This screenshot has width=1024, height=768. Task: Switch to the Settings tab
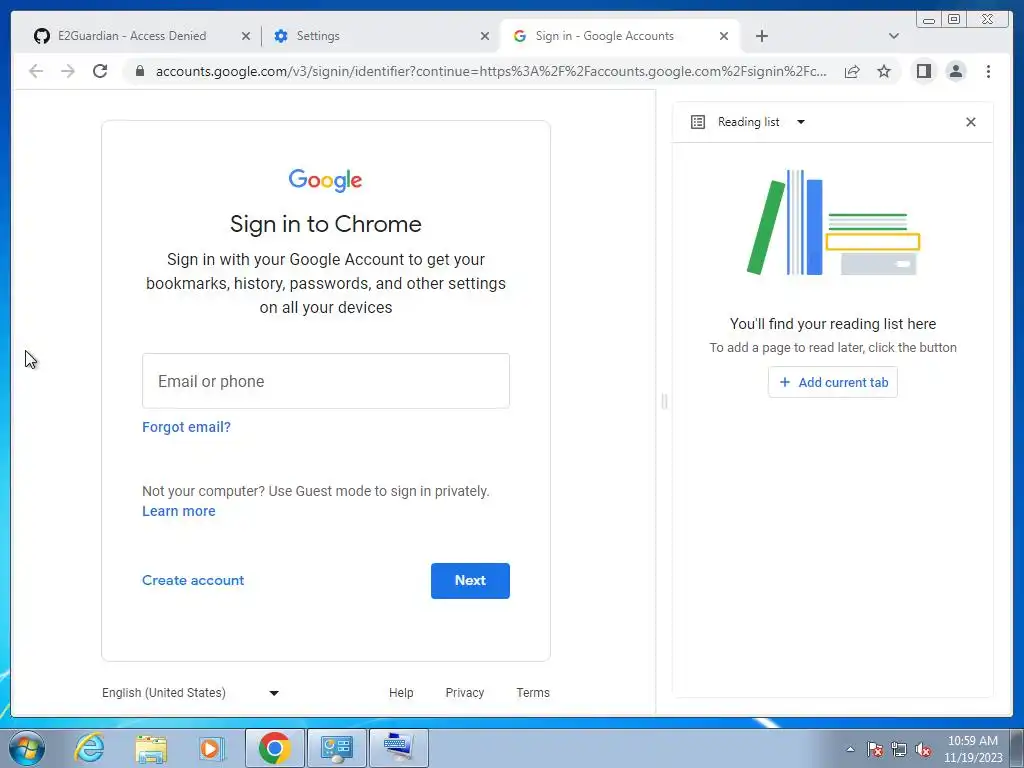tap(381, 36)
